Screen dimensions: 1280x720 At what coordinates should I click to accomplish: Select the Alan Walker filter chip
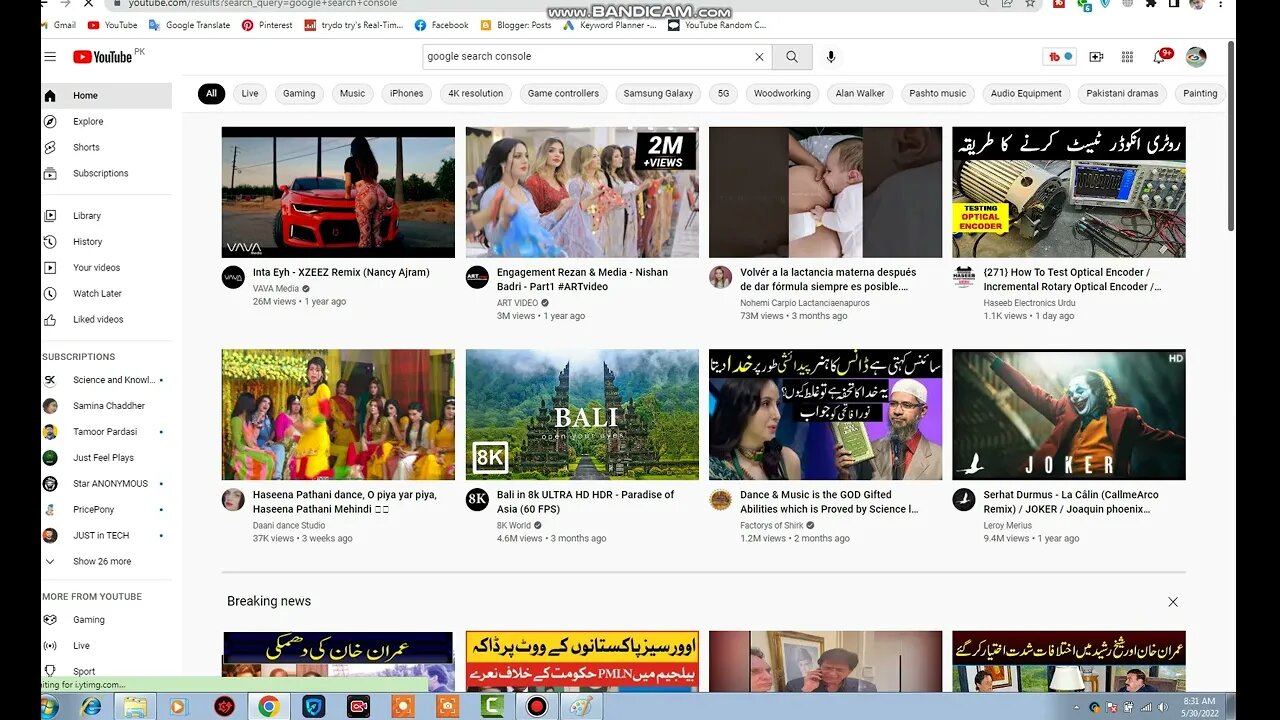pos(860,94)
